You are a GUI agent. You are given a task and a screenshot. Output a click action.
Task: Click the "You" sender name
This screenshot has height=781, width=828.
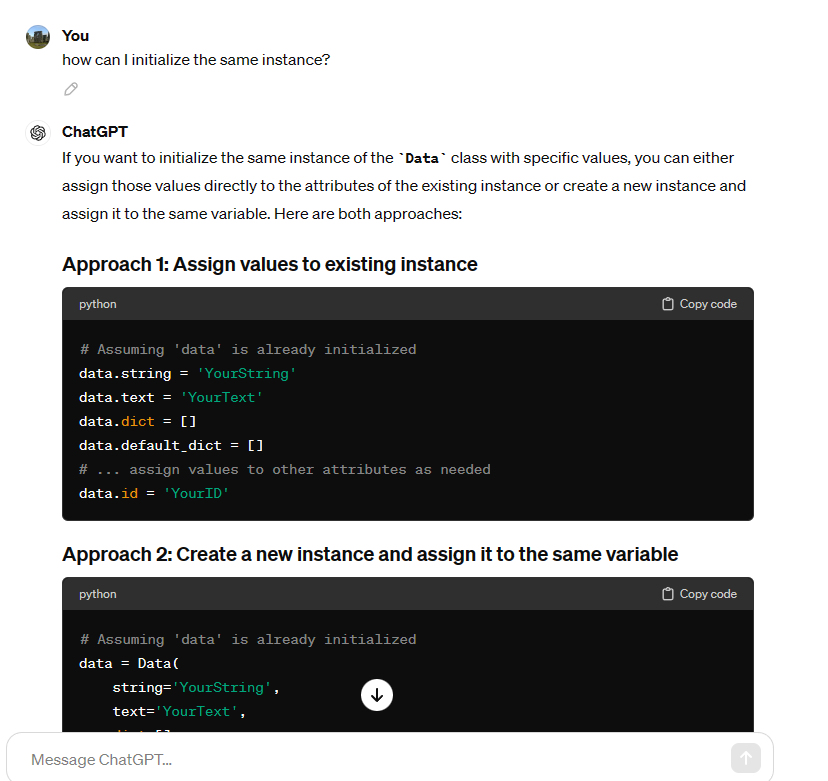pyautogui.click(x=75, y=36)
